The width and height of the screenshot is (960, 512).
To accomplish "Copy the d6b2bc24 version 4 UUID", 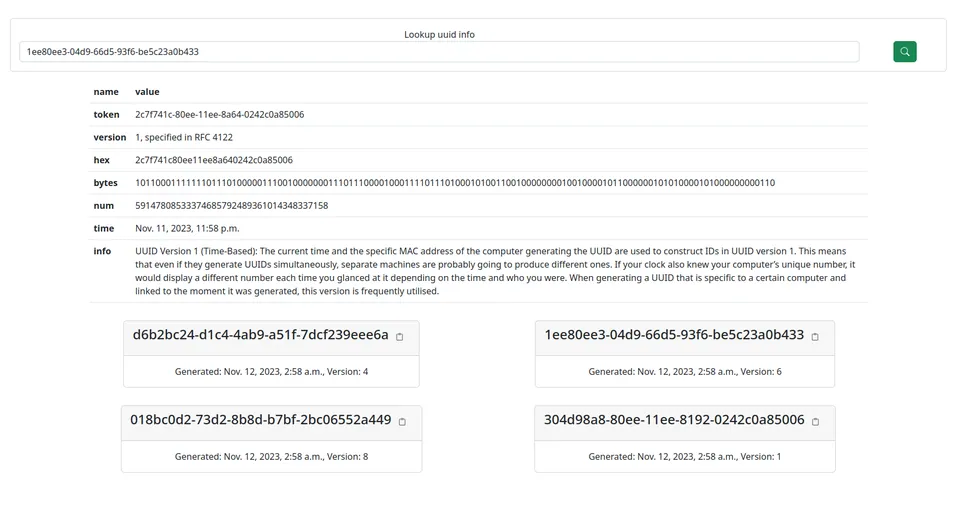I will tap(400, 337).
